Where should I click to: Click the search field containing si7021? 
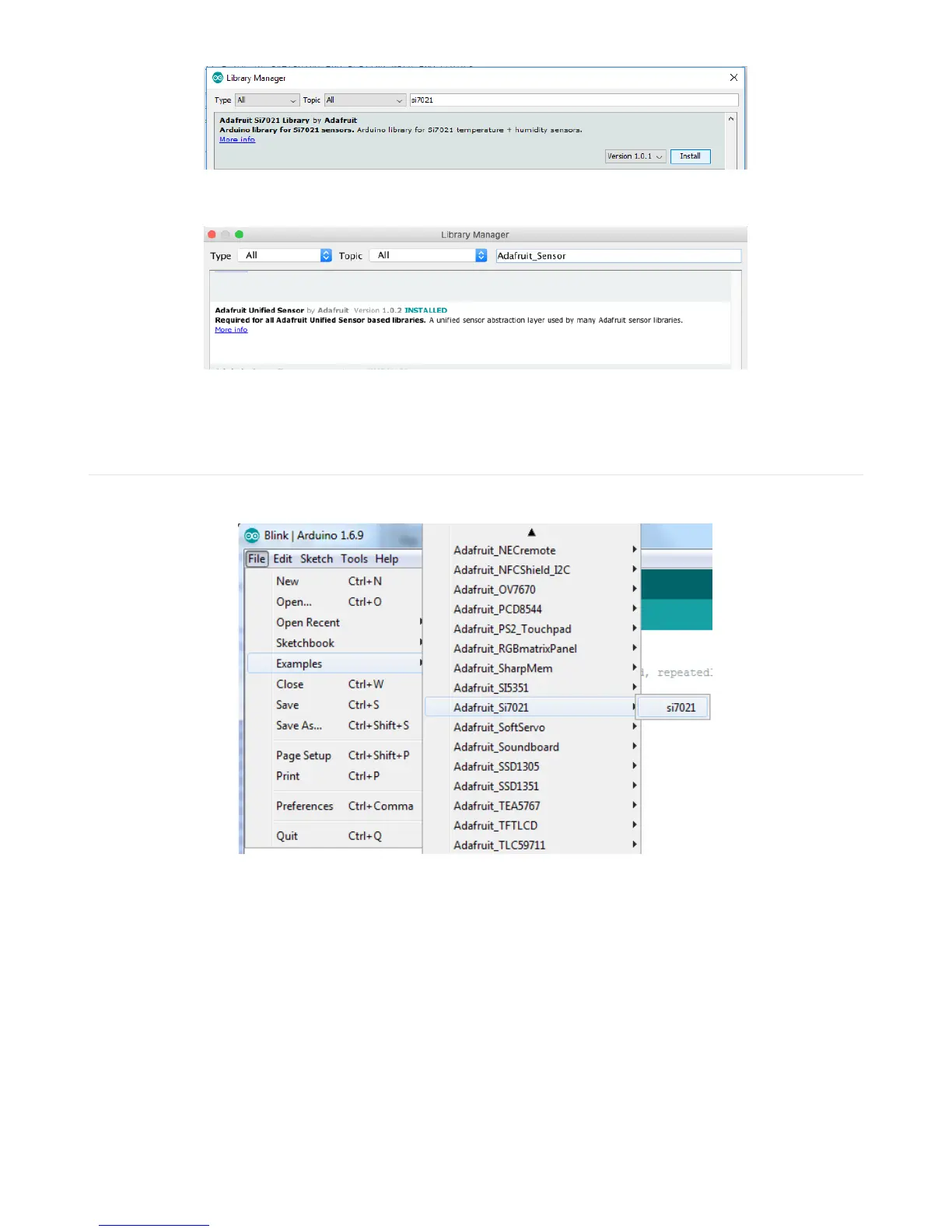[x=573, y=100]
